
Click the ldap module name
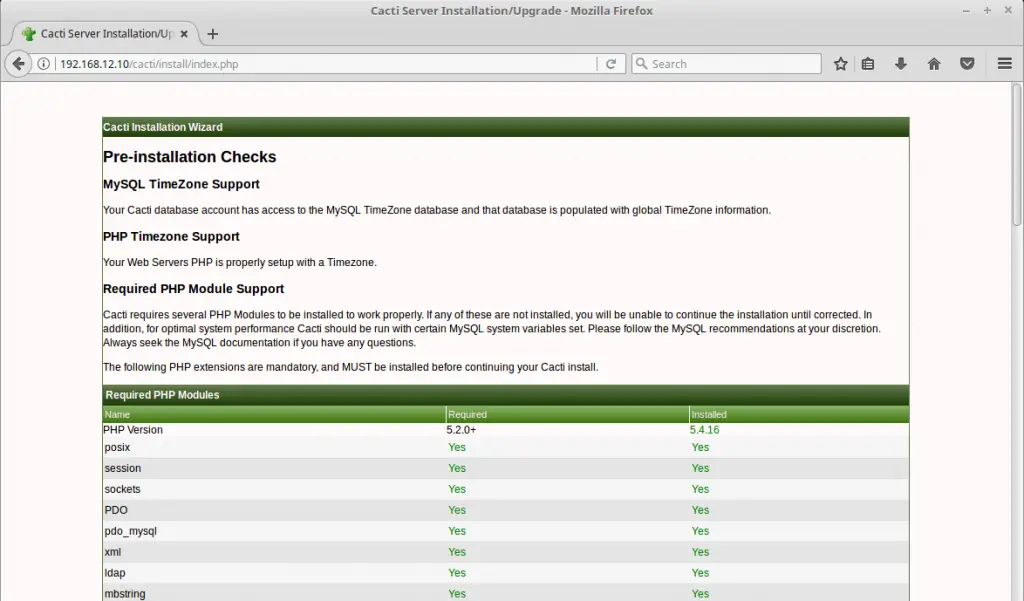point(114,573)
